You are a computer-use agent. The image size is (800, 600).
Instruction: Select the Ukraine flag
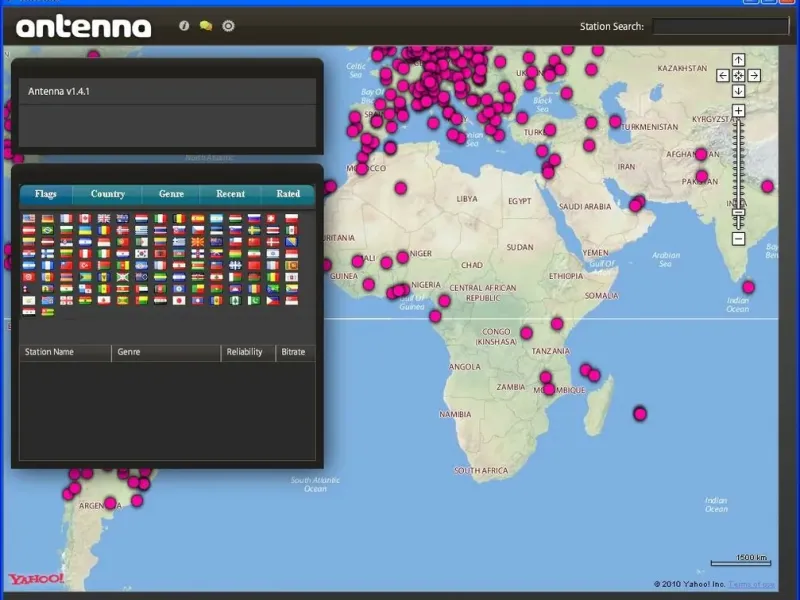pyautogui.click(x=85, y=230)
